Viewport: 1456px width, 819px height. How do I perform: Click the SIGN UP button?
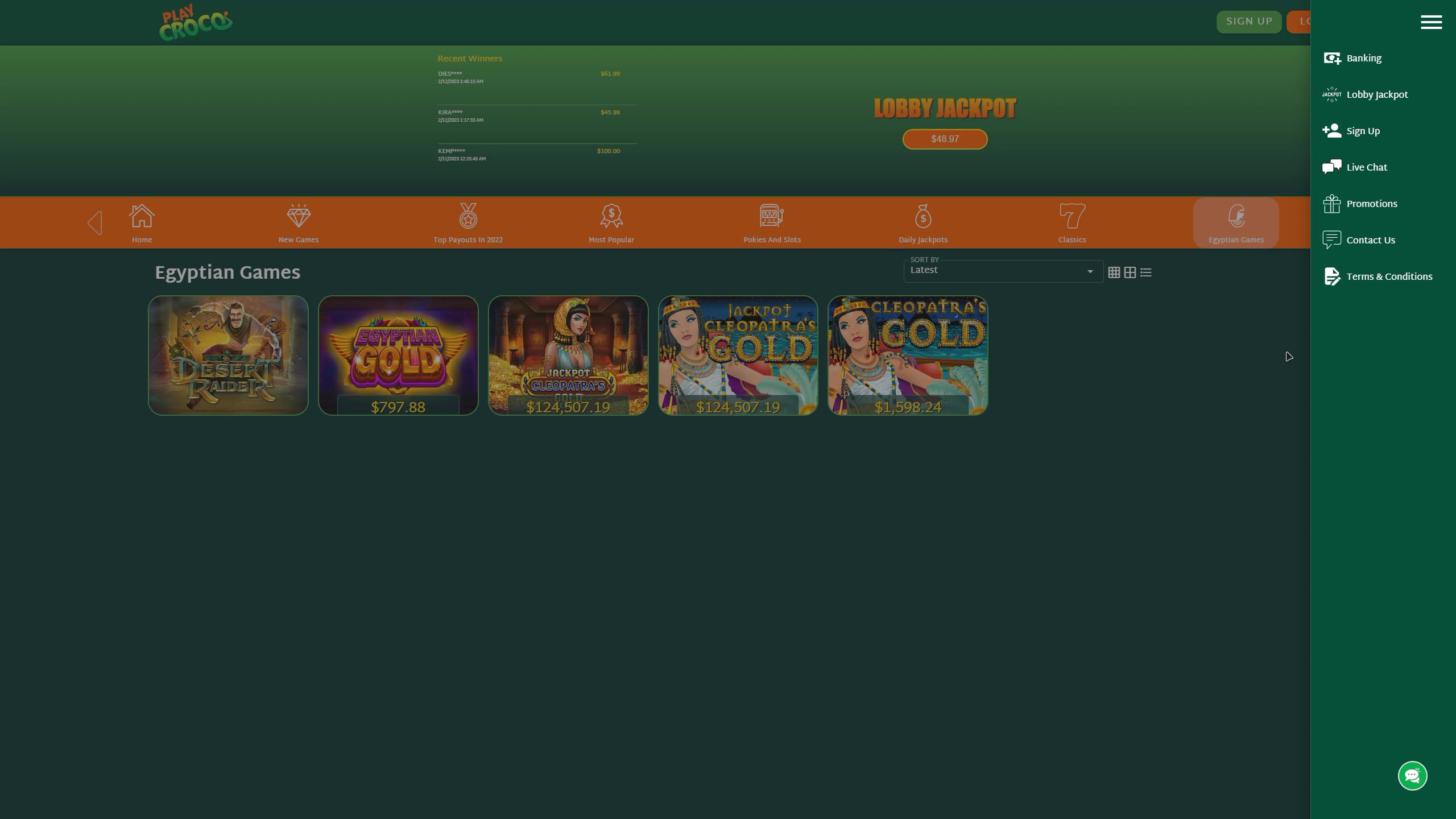click(x=1248, y=22)
